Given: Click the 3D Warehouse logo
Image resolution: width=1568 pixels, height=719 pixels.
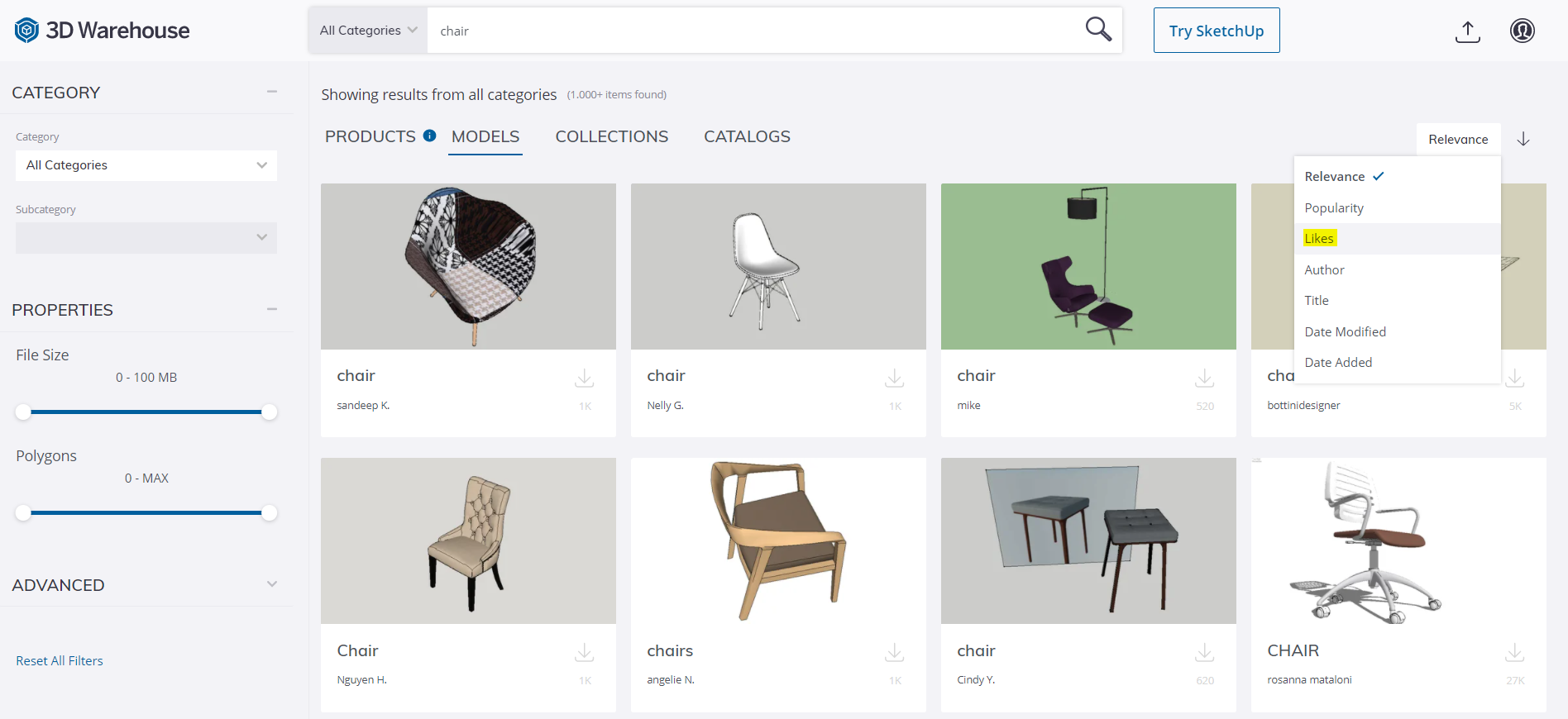Looking at the screenshot, I should pyautogui.click(x=102, y=31).
